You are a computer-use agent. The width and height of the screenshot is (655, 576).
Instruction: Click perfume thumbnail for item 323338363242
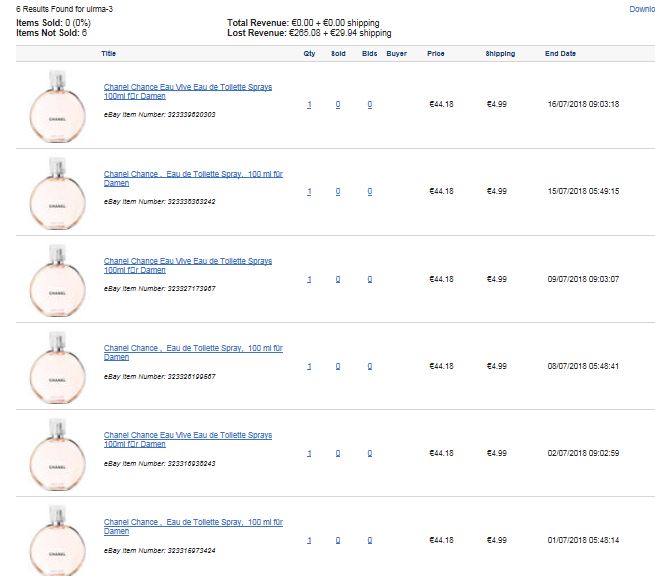[x=58, y=193]
